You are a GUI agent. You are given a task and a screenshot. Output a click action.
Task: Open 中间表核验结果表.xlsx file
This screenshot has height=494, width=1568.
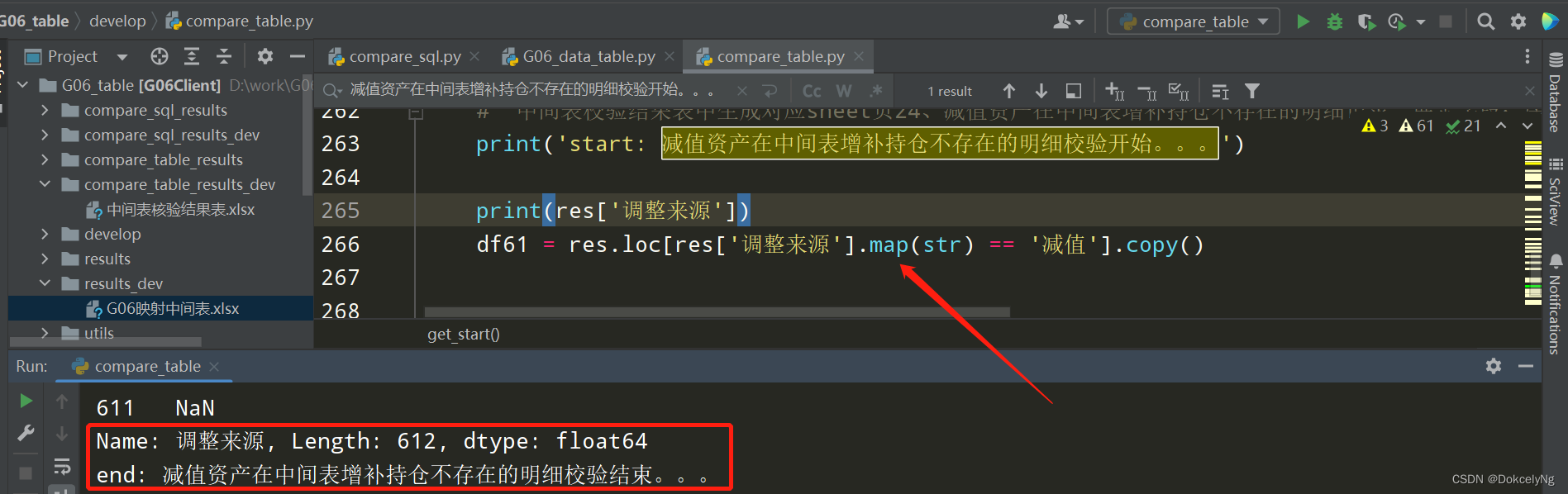[x=170, y=209]
